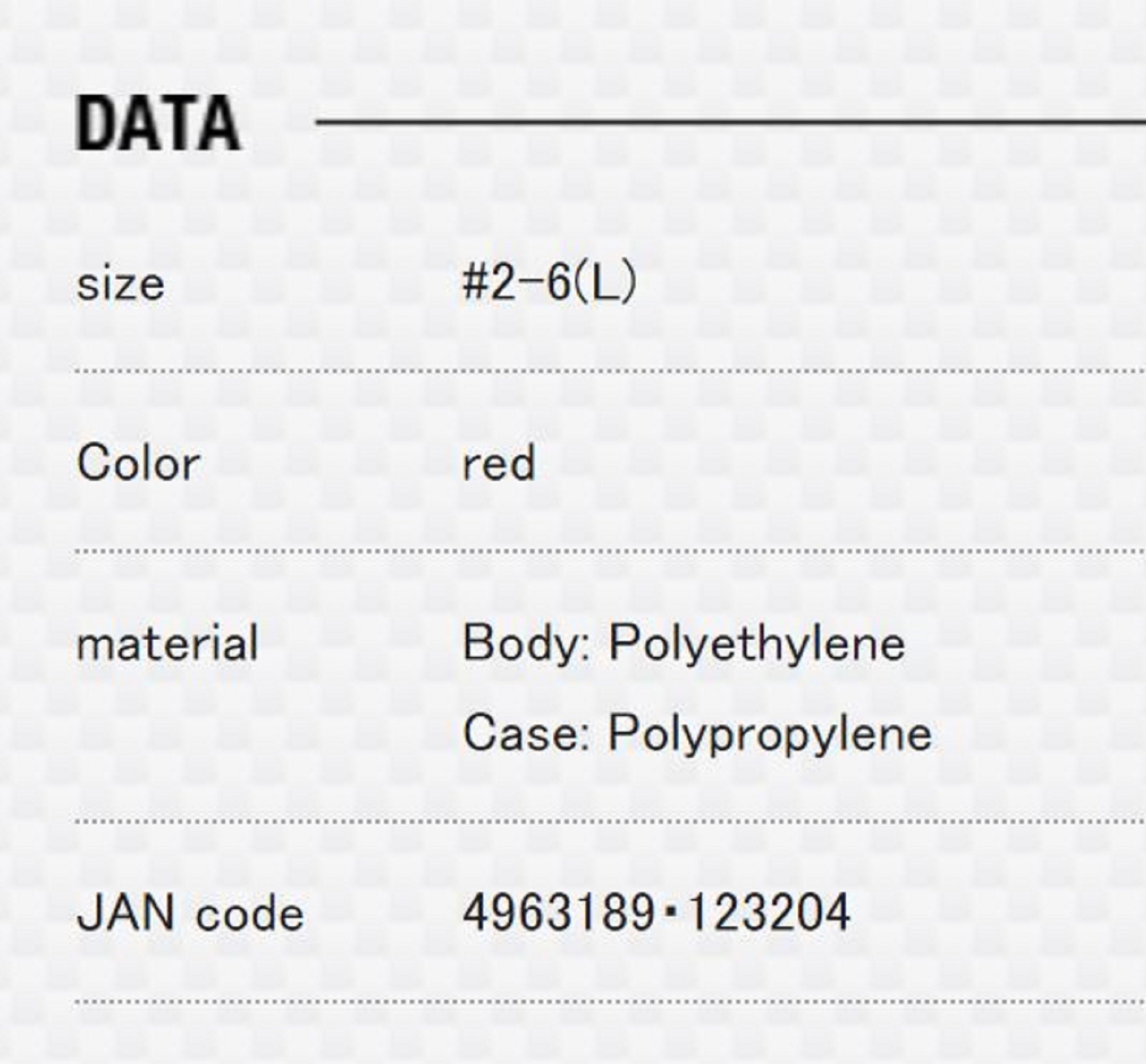Click the size value #2-6(L)
The image size is (1146, 1064).
pos(549,283)
